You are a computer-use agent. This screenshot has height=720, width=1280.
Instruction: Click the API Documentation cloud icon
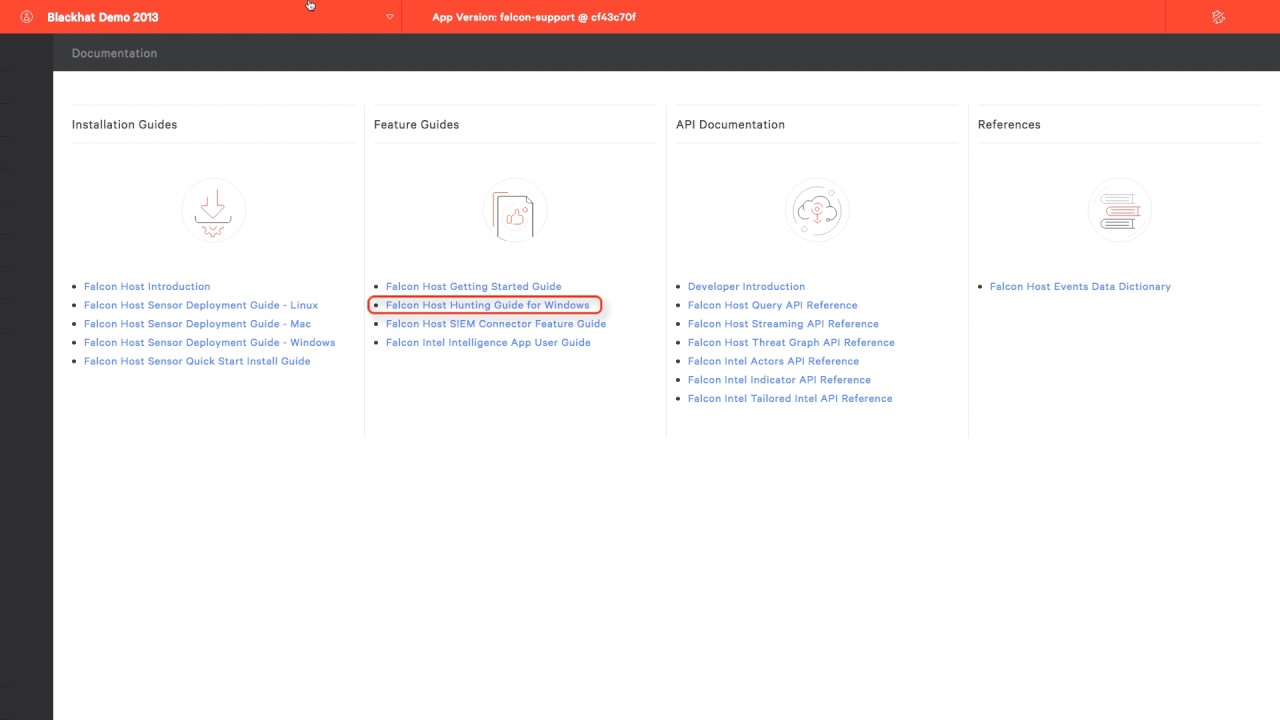[x=817, y=210]
